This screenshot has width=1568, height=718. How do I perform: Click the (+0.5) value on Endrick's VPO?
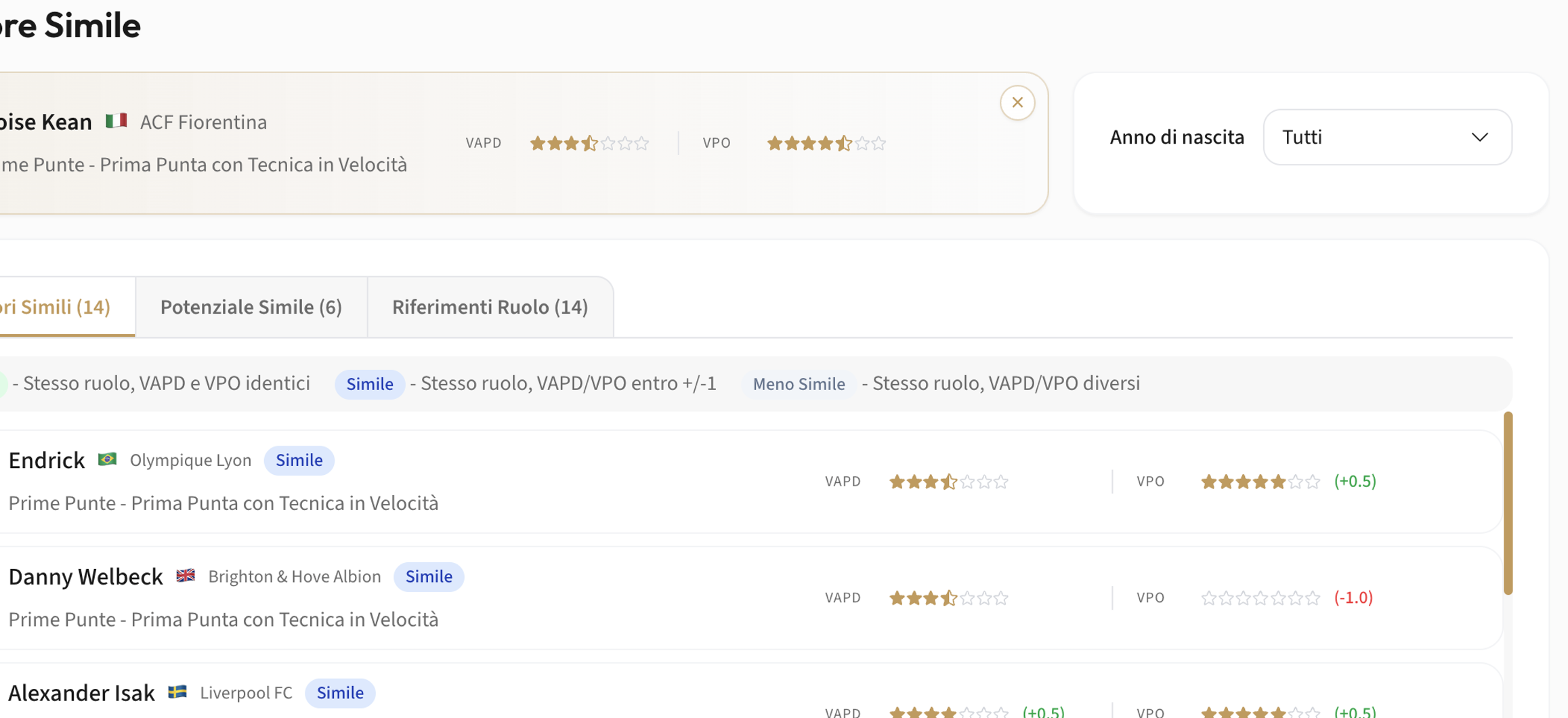click(x=1355, y=482)
